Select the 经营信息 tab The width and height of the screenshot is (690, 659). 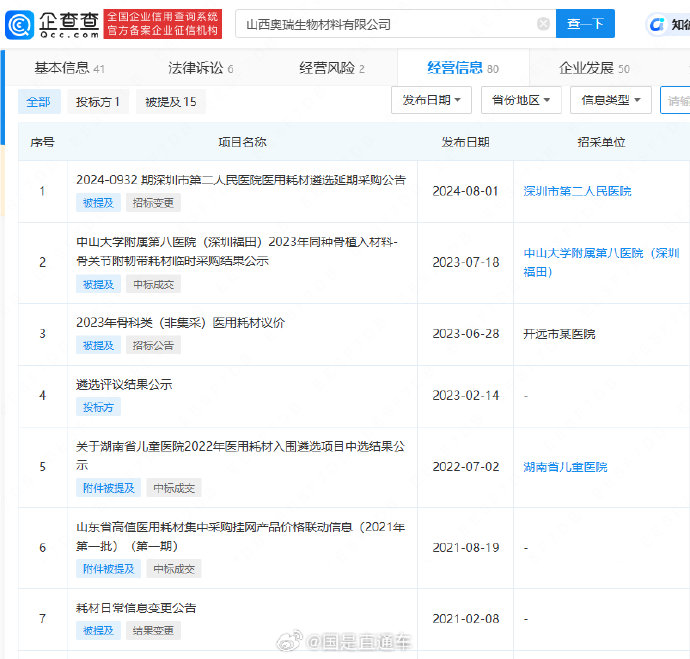pyautogui.click(x=463, y=68)
